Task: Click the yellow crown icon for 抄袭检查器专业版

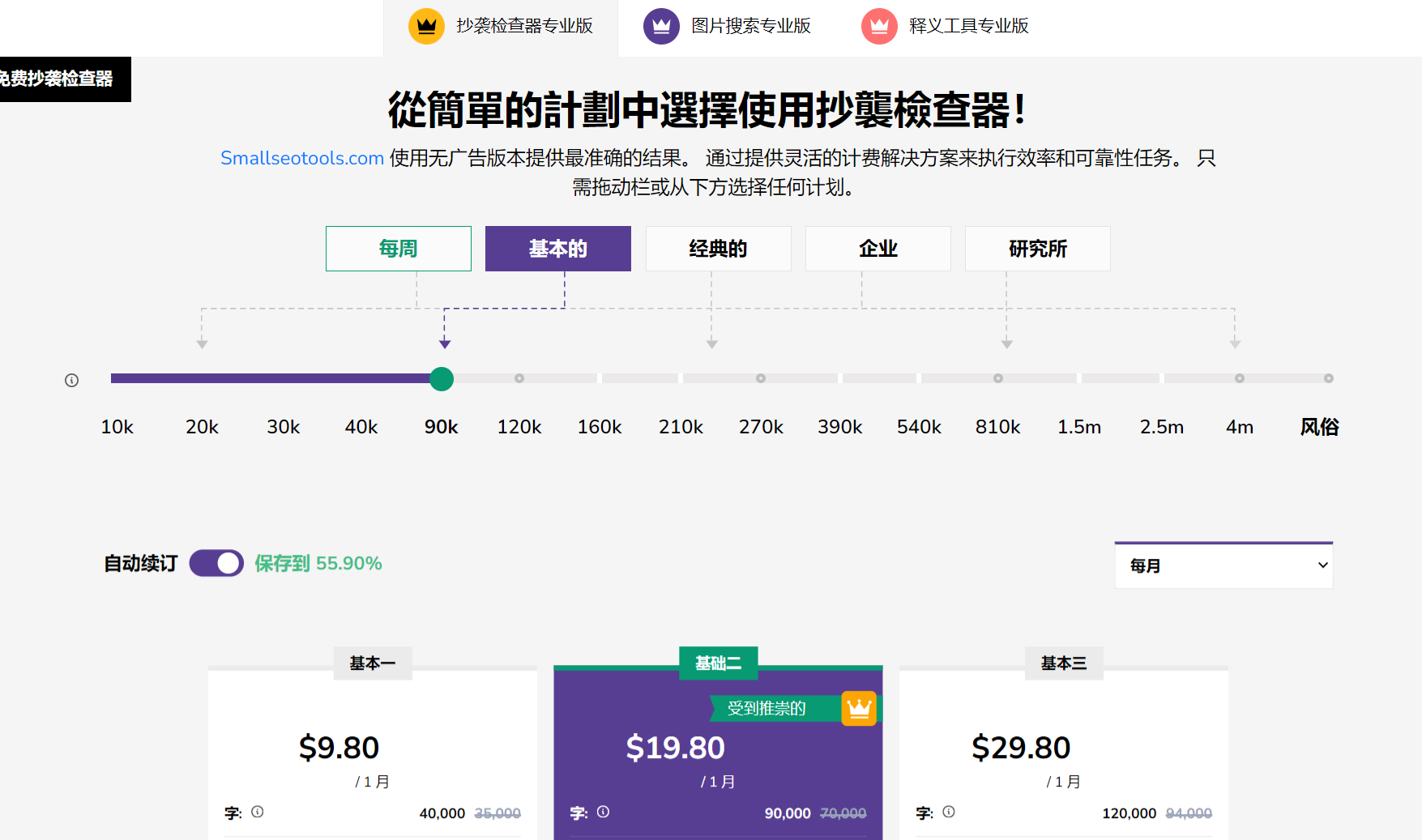Action: point(426,26)
